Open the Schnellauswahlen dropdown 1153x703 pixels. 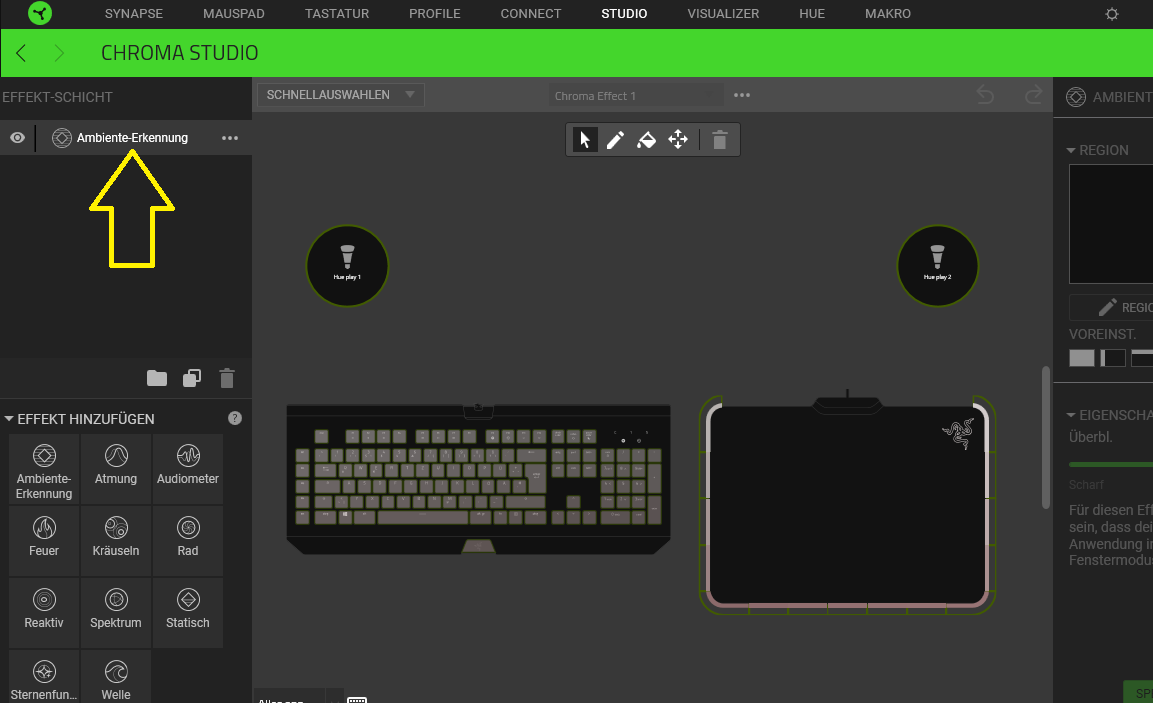tap(340, 95)
